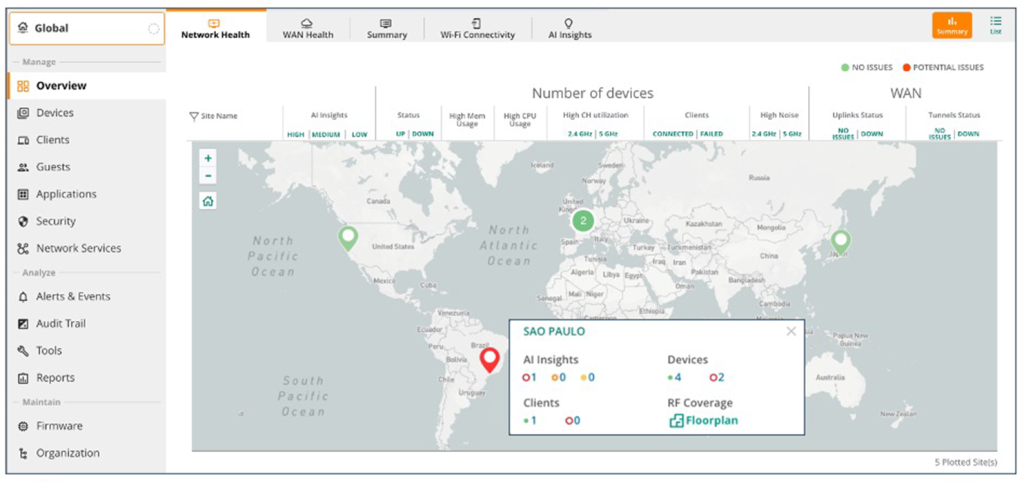Switch to Summary view toggle
1024x483 pixels.
coord(951,25)
